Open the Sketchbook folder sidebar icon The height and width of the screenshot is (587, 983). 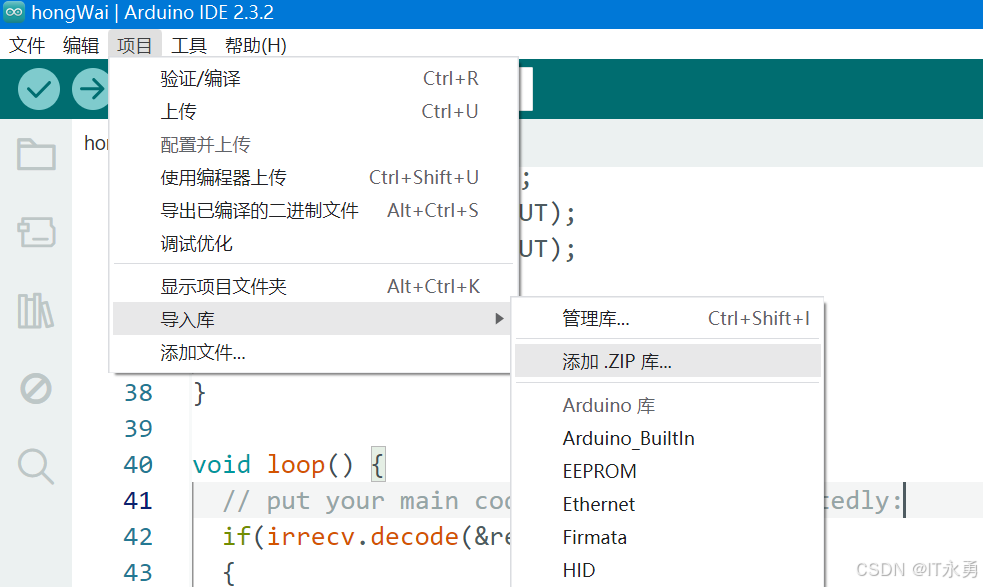[x=36, y=154]
